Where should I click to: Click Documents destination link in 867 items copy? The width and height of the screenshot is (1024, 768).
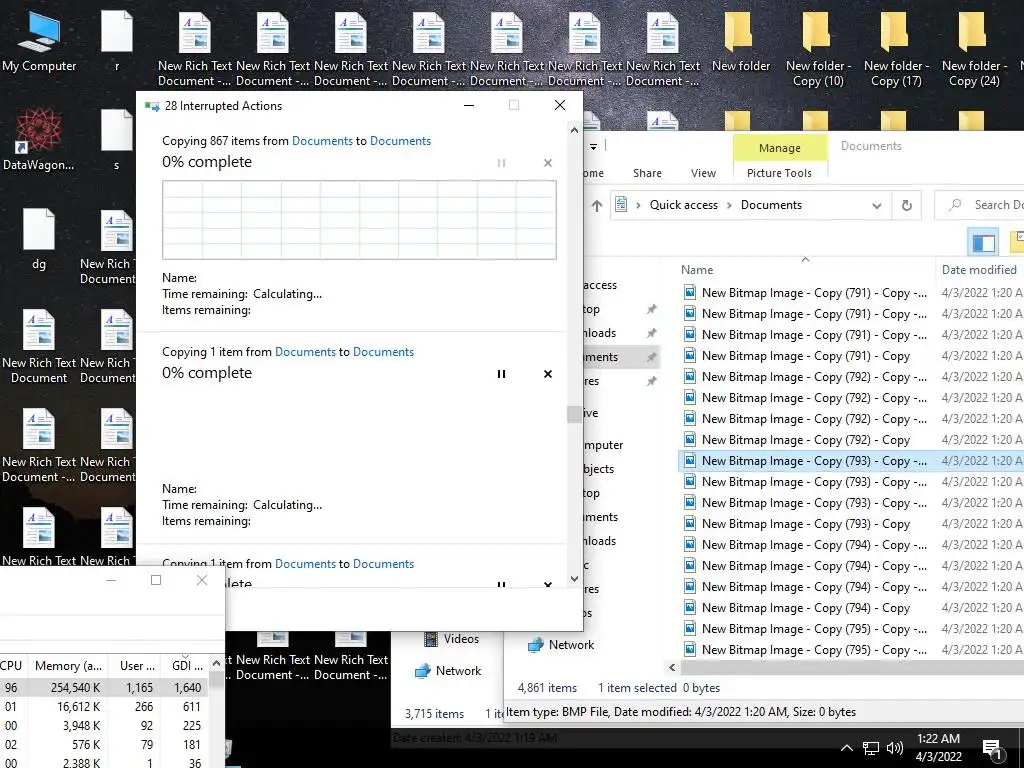click(400, 141)
